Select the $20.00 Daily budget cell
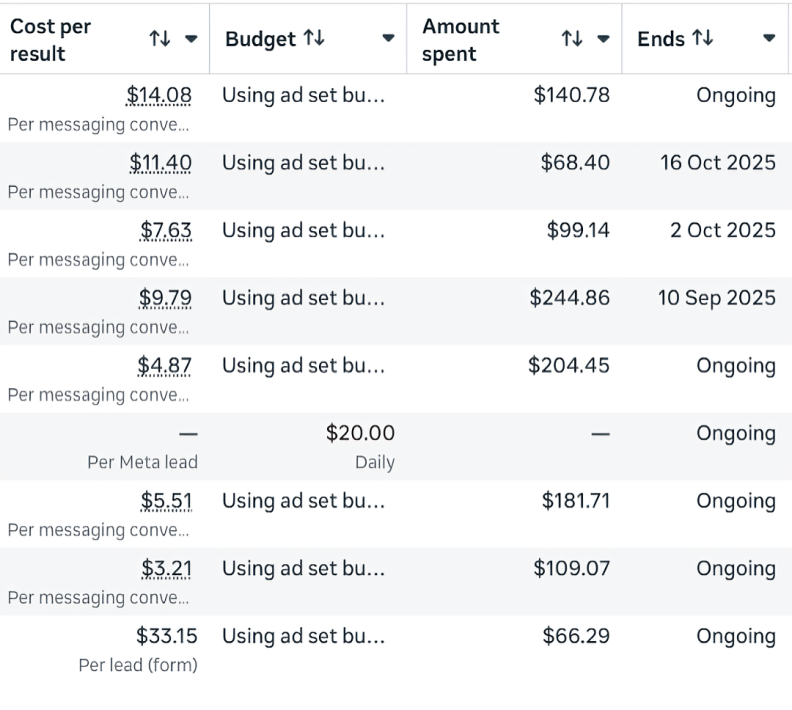This screenshot has width=792, height=710. [308, 447]
